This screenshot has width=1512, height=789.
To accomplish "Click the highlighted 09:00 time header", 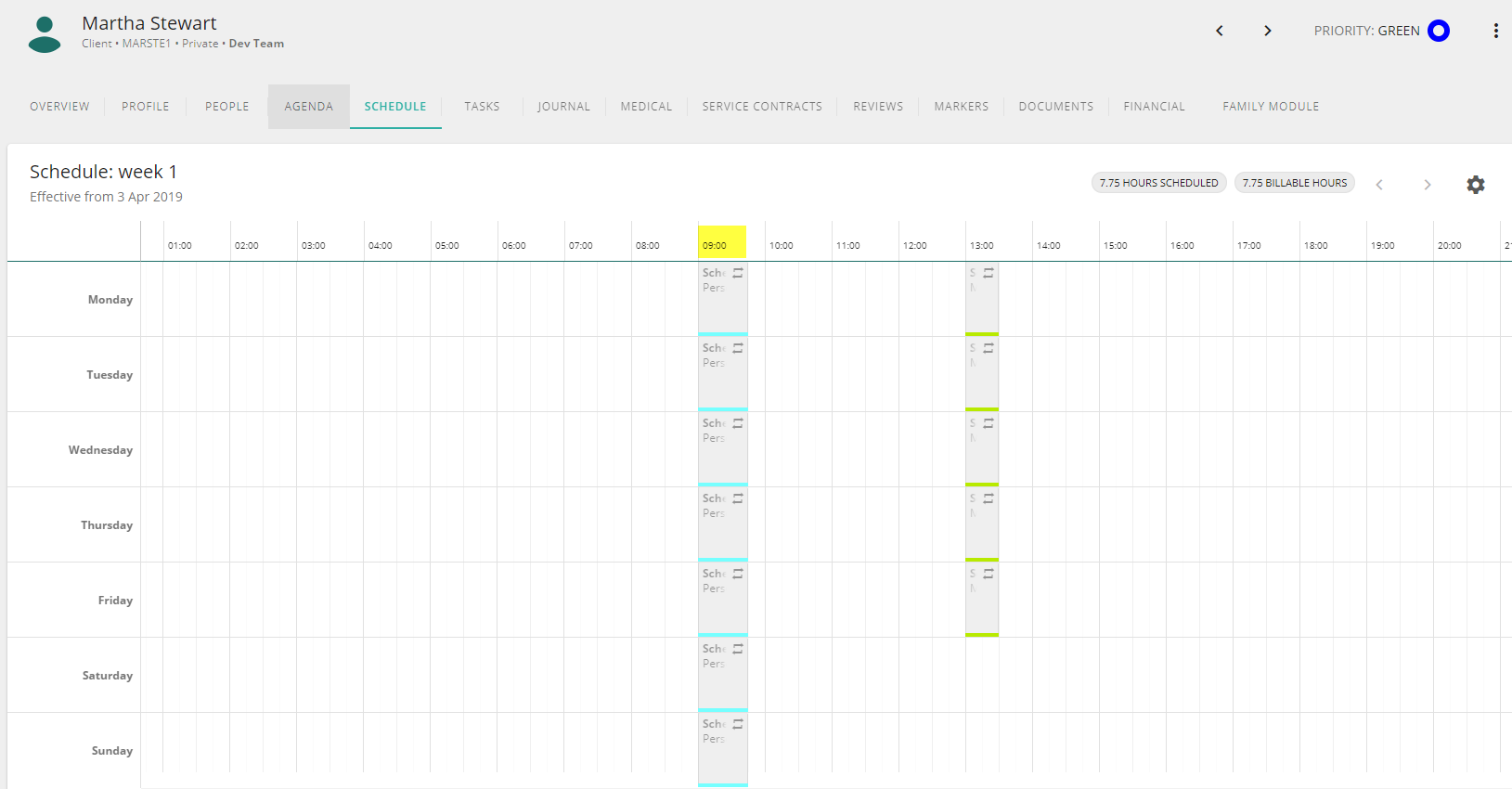I will click(x=722, y=242).
